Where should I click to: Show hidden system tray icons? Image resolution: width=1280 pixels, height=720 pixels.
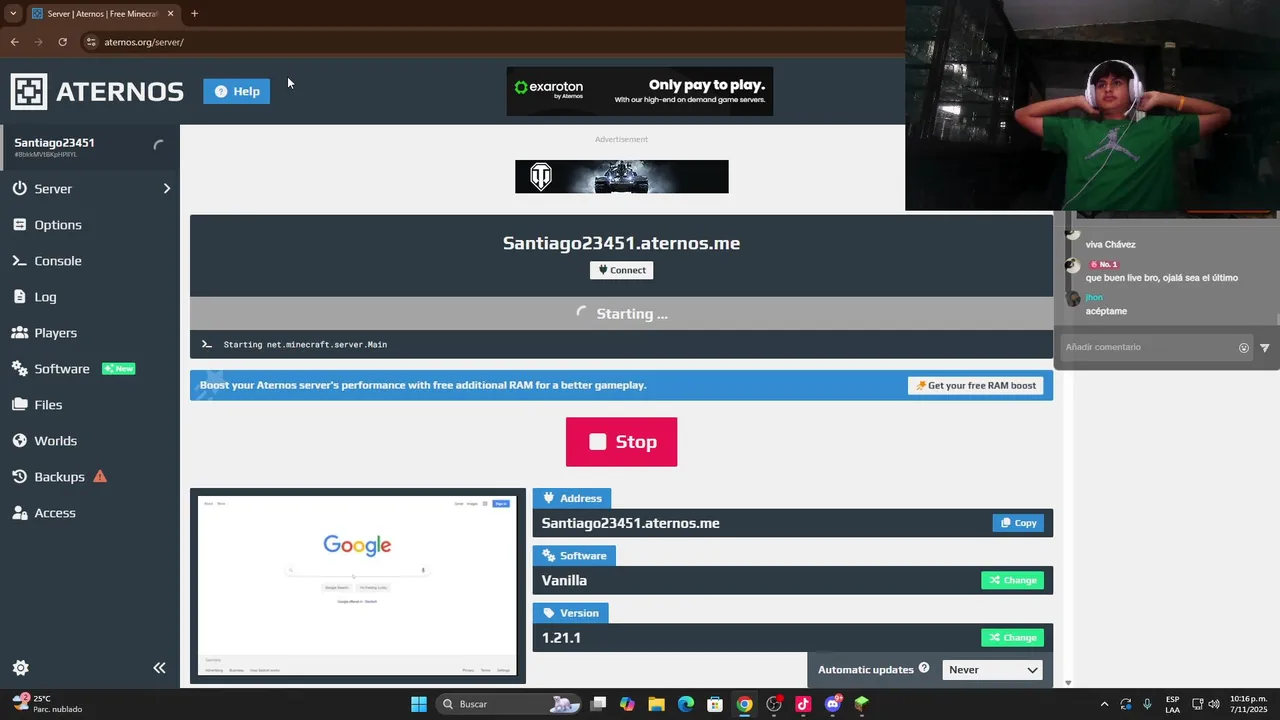(x=1104, y=704)
